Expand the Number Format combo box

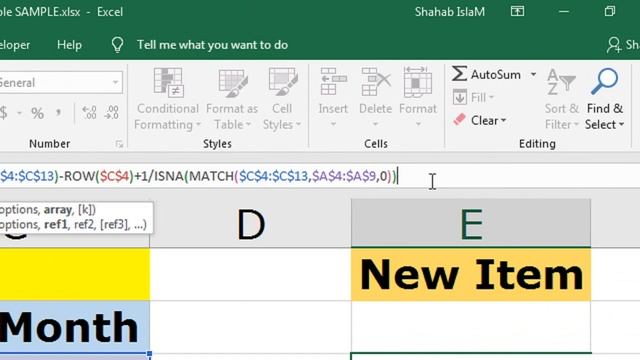click(x=116, y=83)
